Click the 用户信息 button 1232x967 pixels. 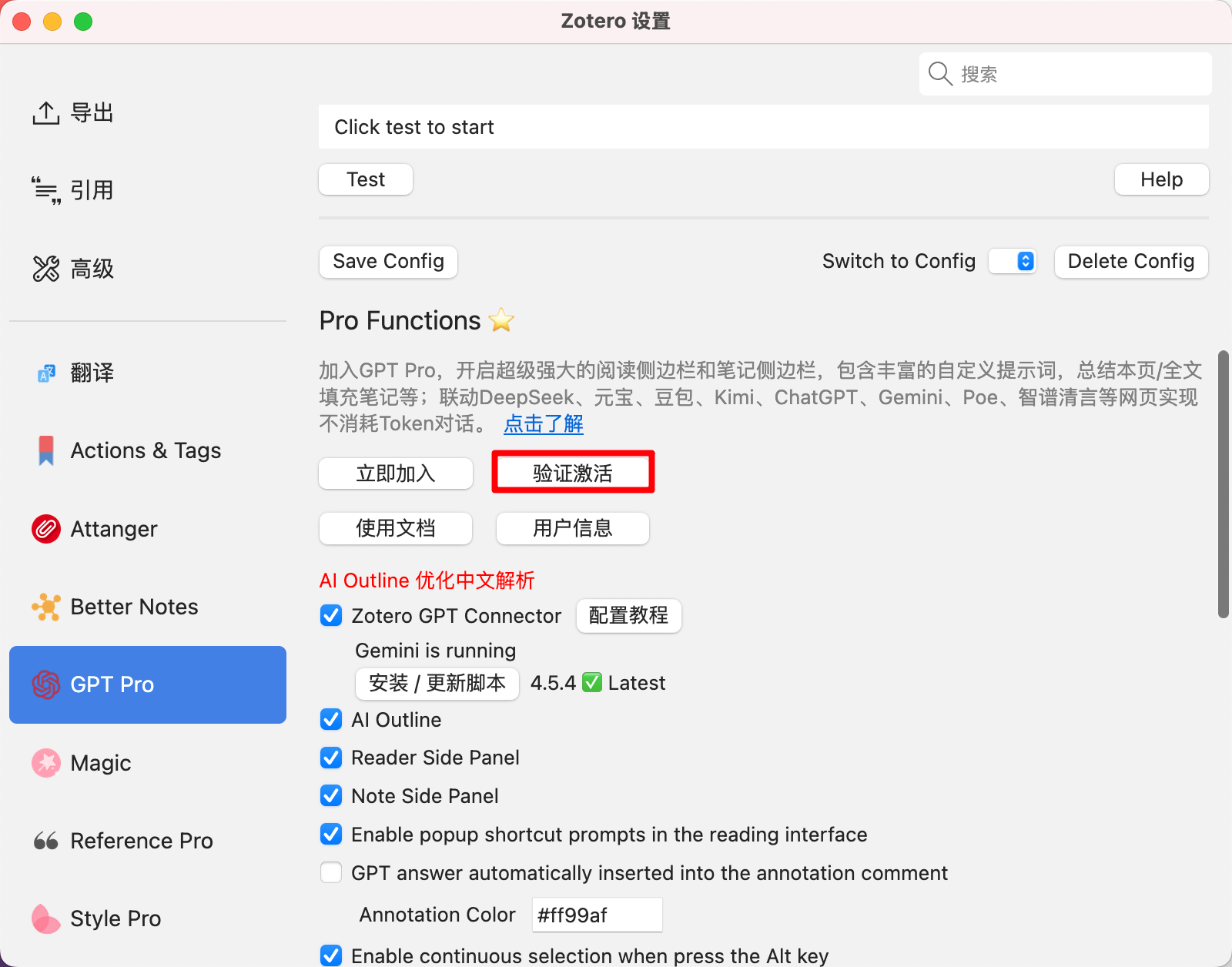click(x=573, y=528)
